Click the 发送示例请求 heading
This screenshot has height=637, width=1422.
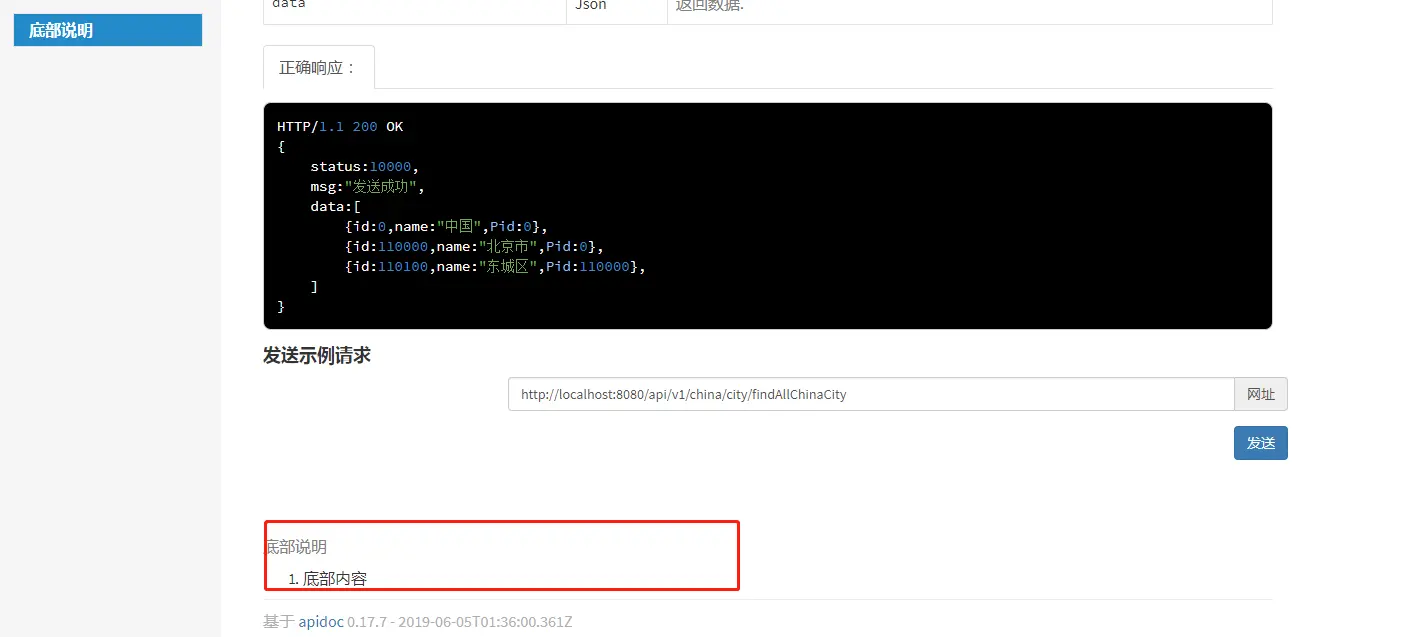(x=317, y=355)
